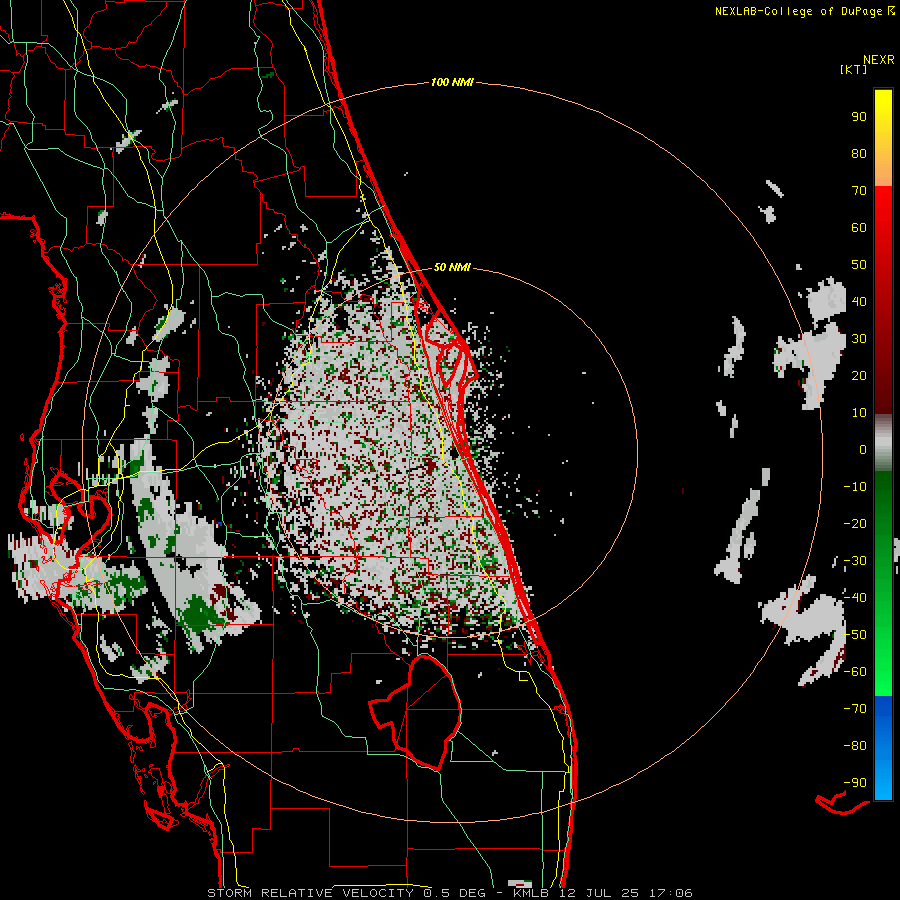This screenshot has height=900, width=900.
Task: Click the 17:06 timestamp
Action: [x=669, y=893]
